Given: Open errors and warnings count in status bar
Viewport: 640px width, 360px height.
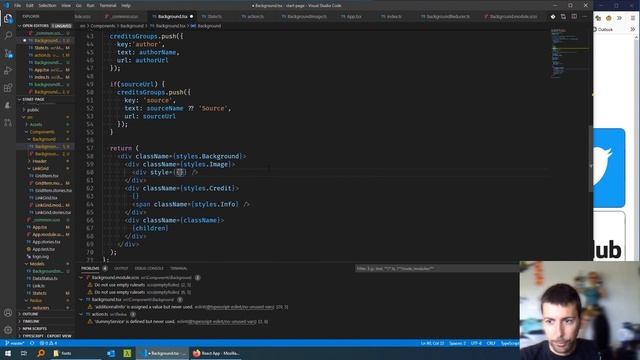Looking at the screenshot, I should pos(49,343).
